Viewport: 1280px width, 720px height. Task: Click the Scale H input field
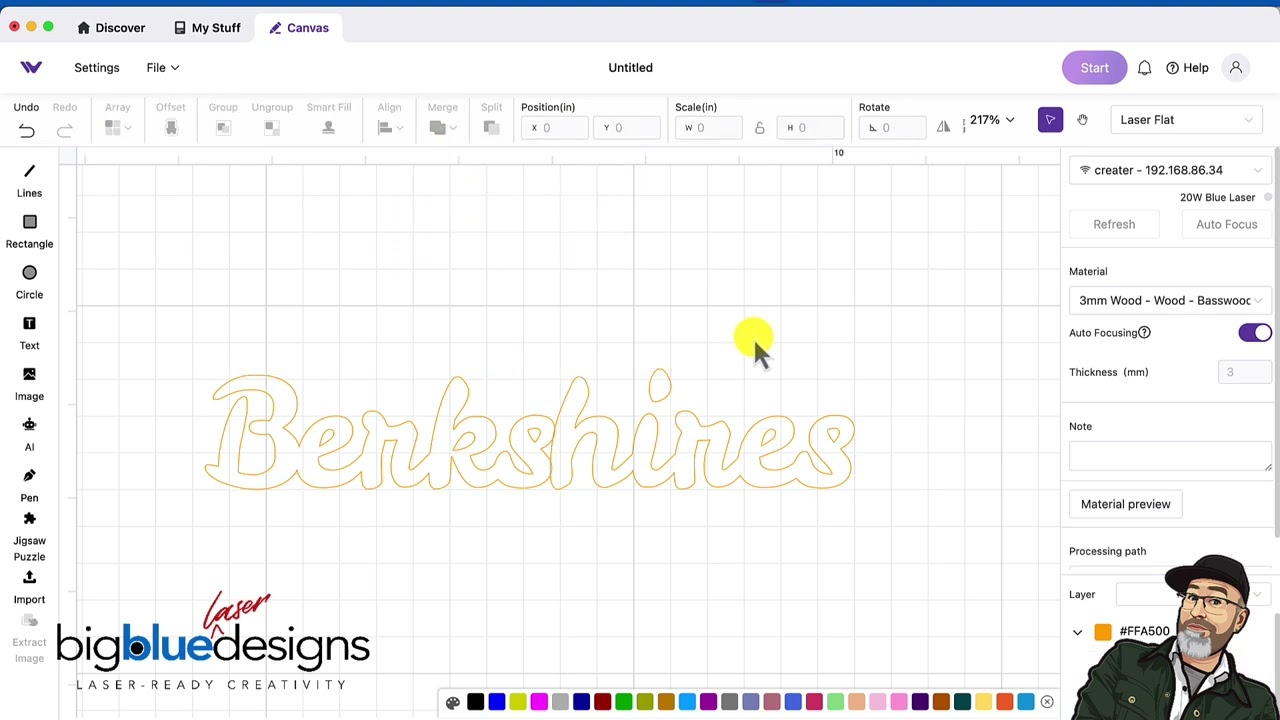[811, 128]
